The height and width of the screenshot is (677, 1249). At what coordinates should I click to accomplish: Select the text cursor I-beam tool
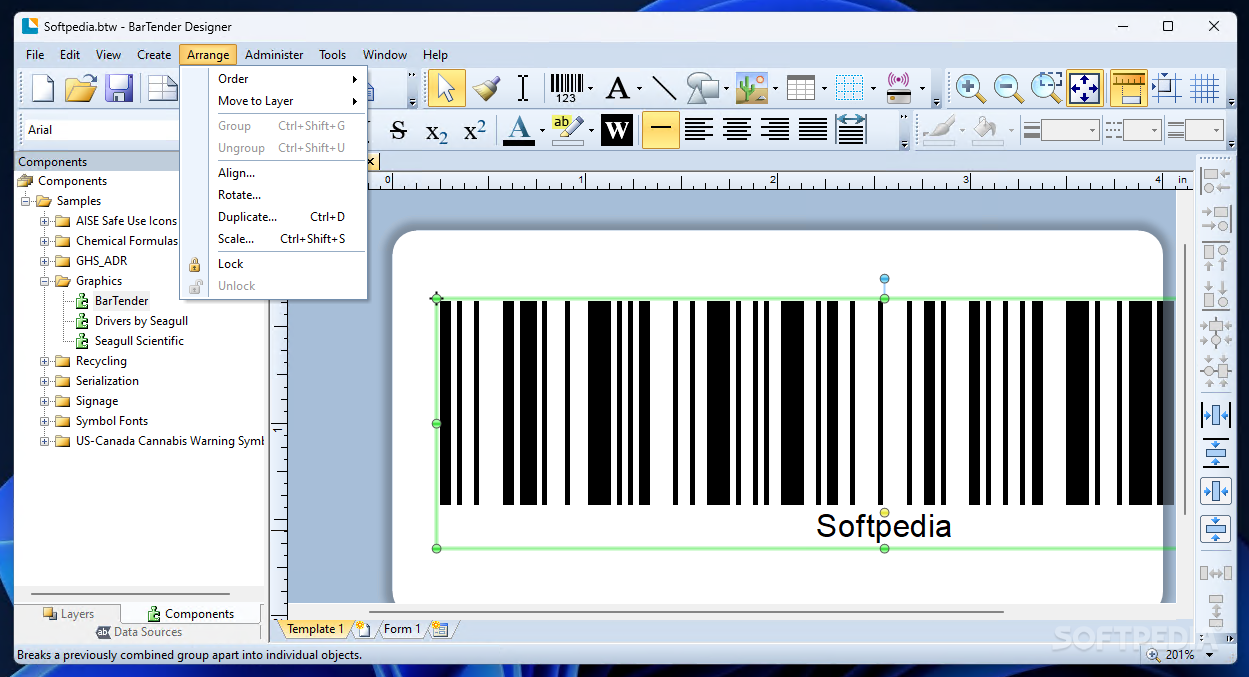[523, 88]
